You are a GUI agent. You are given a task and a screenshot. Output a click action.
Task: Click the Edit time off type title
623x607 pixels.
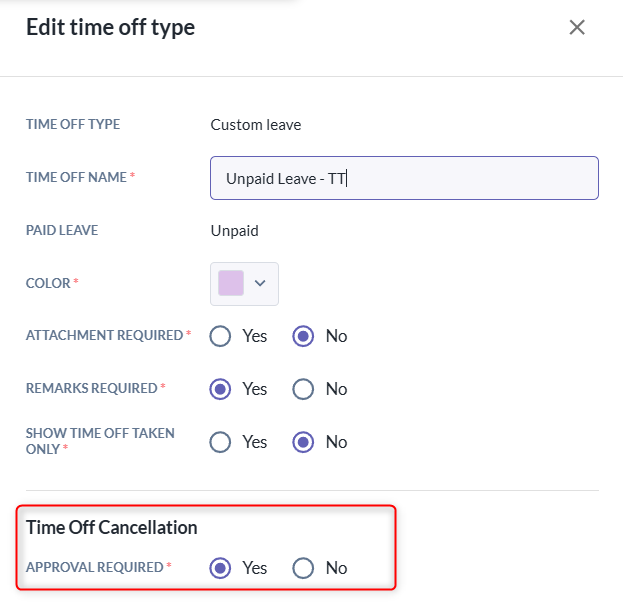pos(110,27)
